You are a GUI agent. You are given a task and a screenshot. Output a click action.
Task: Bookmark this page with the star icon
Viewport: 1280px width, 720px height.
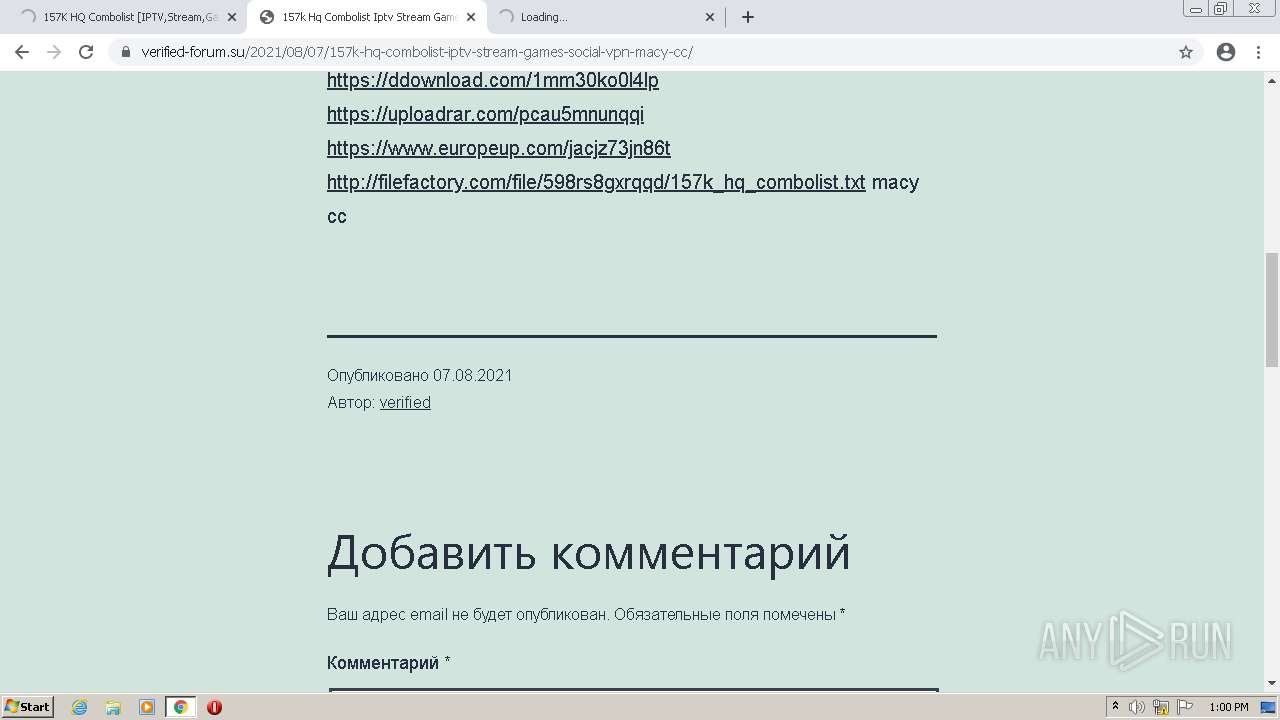(x=1186, y=52)
